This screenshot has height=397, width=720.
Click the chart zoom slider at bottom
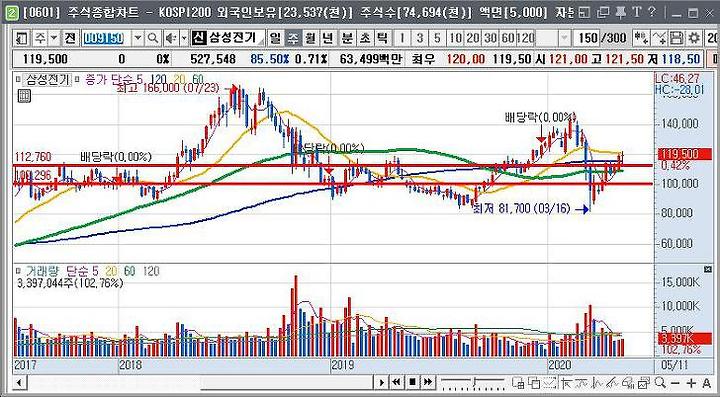pos(473,382)
